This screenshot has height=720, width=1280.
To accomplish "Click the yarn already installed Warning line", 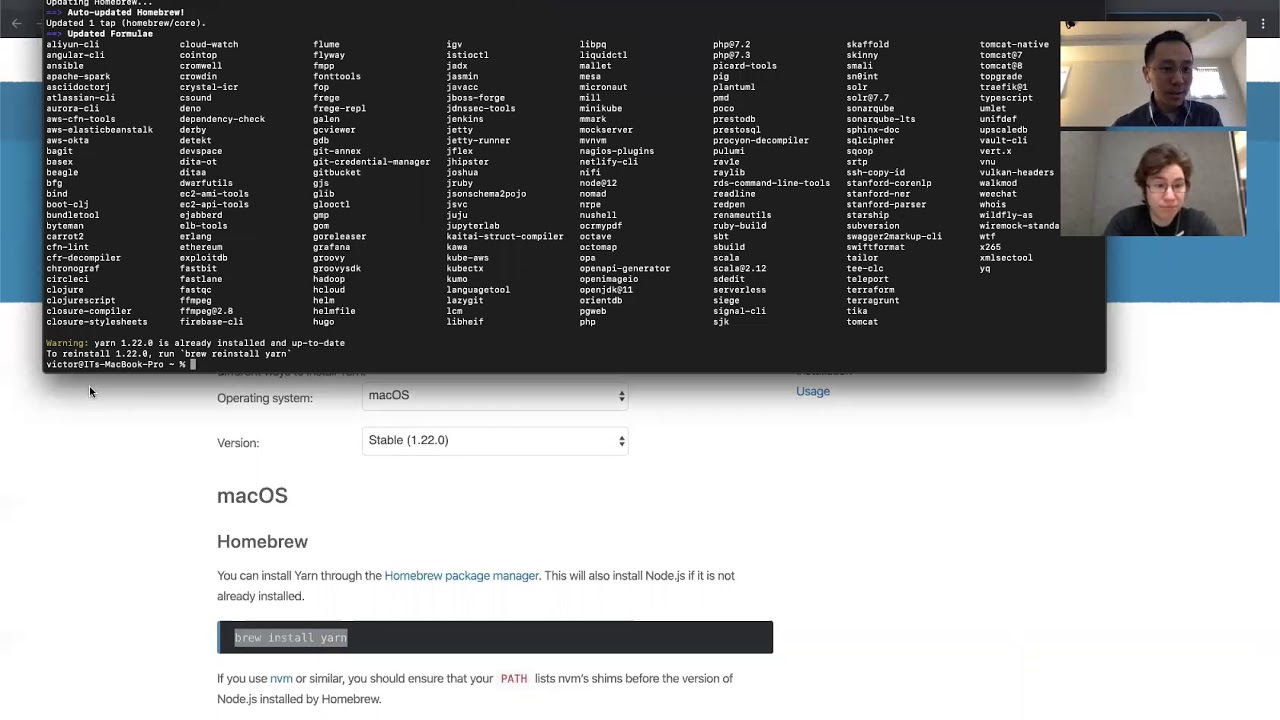I will 195,343.
